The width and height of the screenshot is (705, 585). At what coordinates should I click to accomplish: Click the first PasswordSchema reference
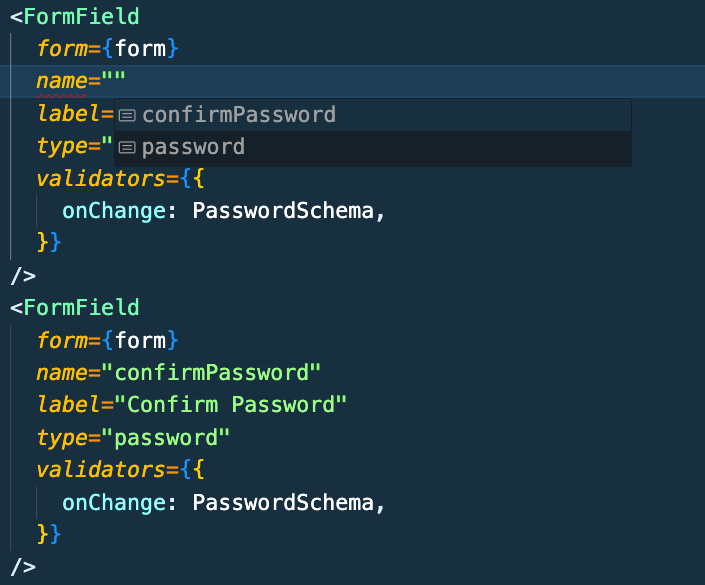point(283,210)
